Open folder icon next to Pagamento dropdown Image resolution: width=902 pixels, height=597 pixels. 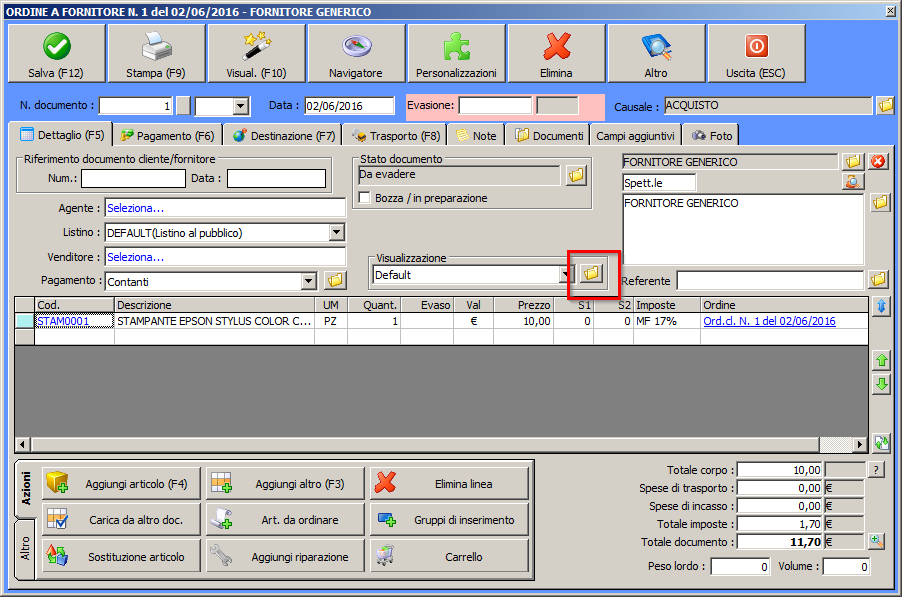pos(335,281)
